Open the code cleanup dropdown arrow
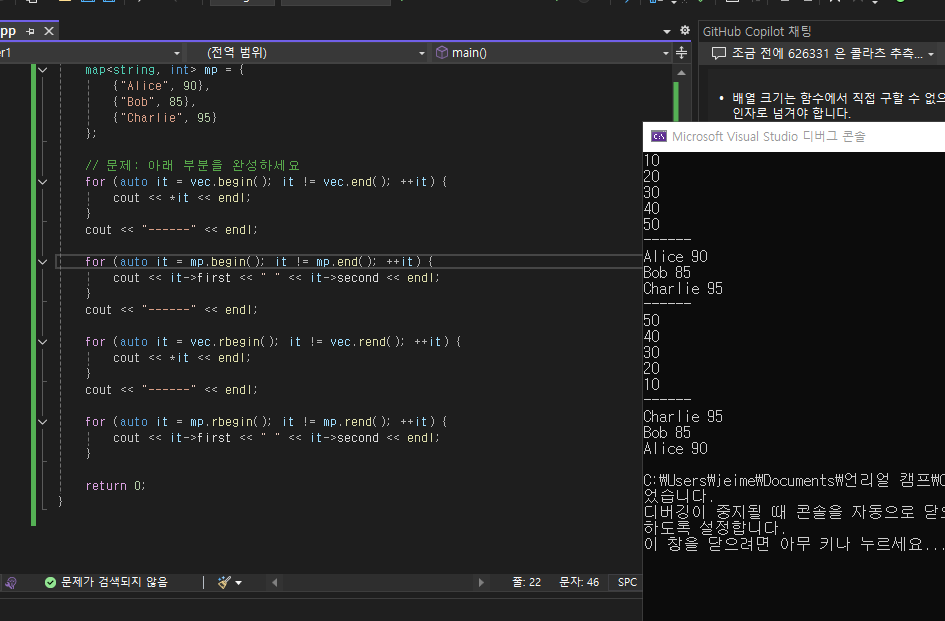This screenshot has width=945, height=621. pyautogui.click(x=239, y=583)
